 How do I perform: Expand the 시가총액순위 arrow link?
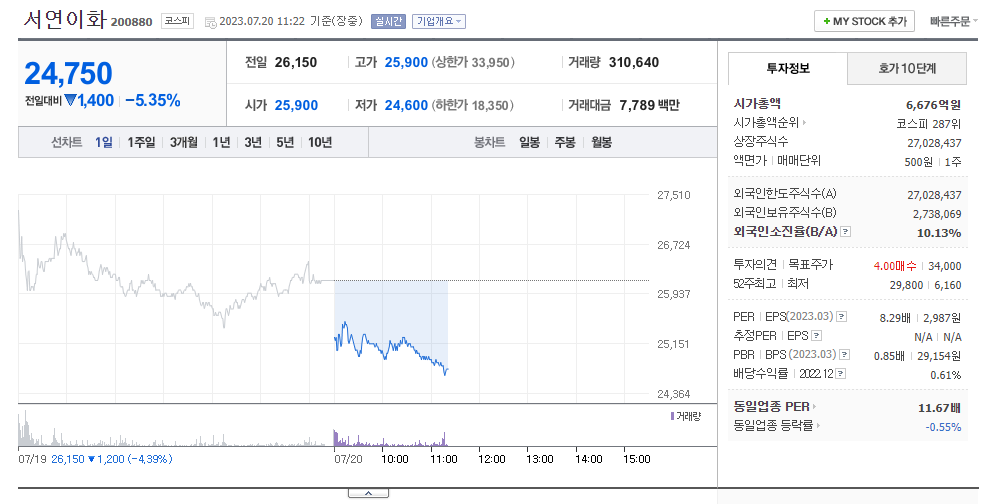click(769, 123)
